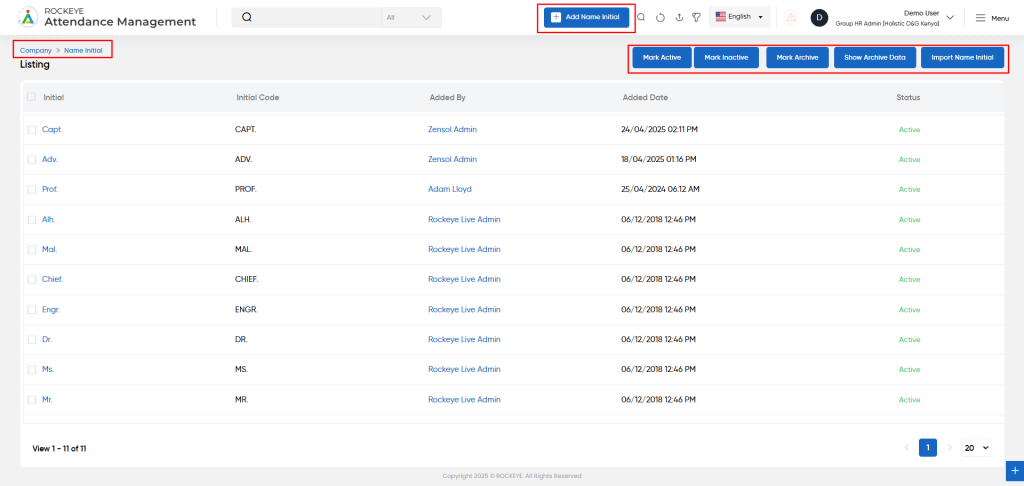This screenshot has height=486, width=1024.
Task: Sort by the Initial column header
Action: 54,97
